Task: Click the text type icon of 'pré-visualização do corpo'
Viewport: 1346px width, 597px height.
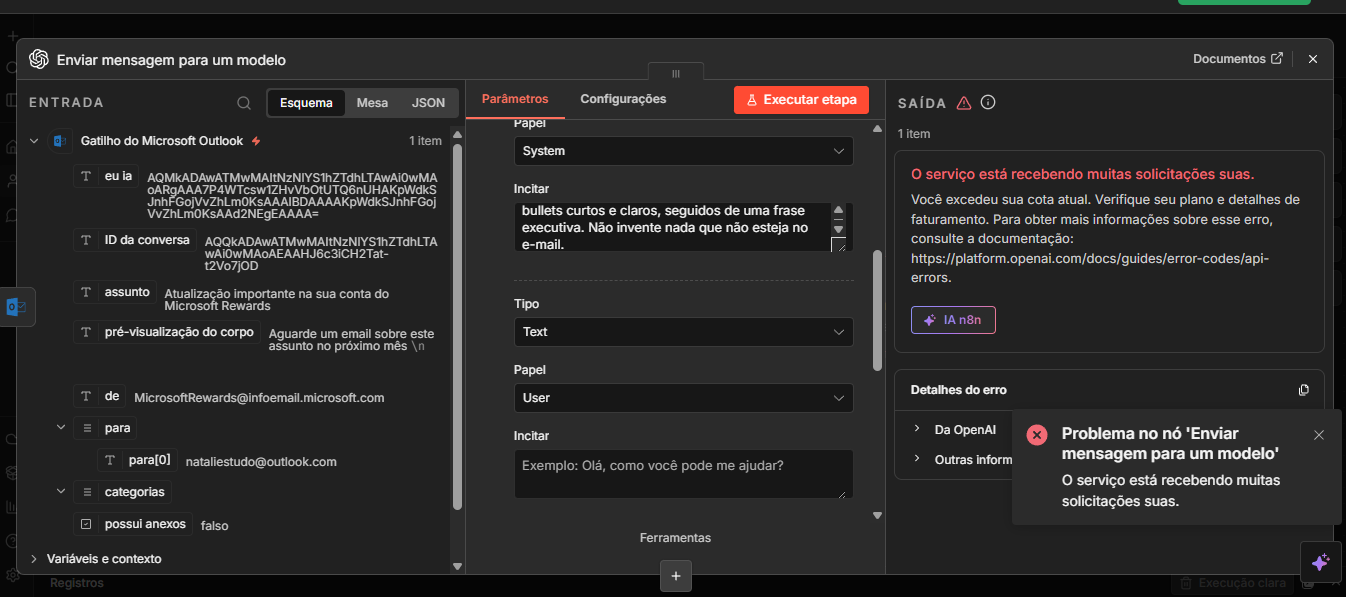Action: (87, 332)
